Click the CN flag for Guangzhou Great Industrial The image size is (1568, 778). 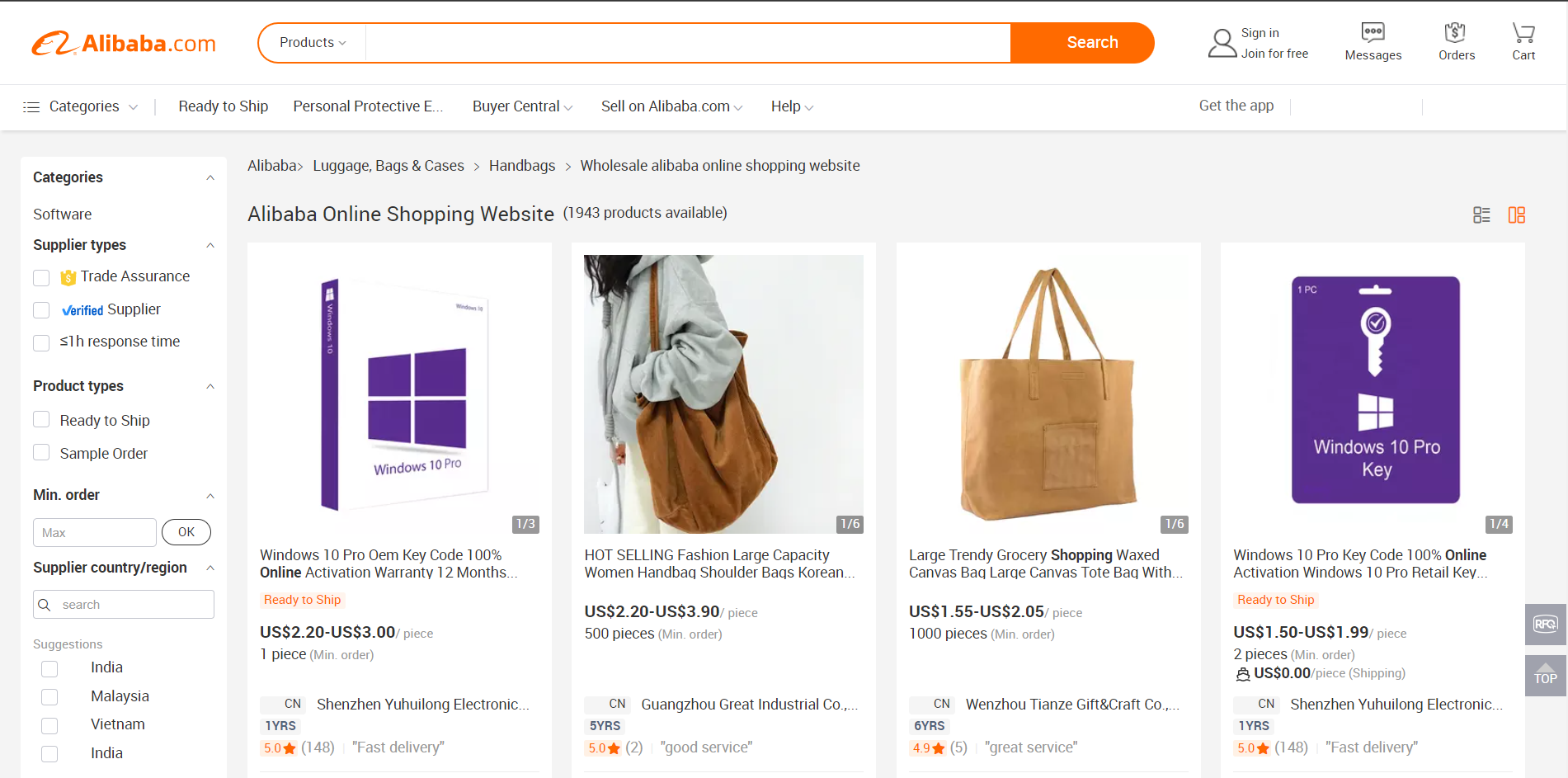(607, 705)
